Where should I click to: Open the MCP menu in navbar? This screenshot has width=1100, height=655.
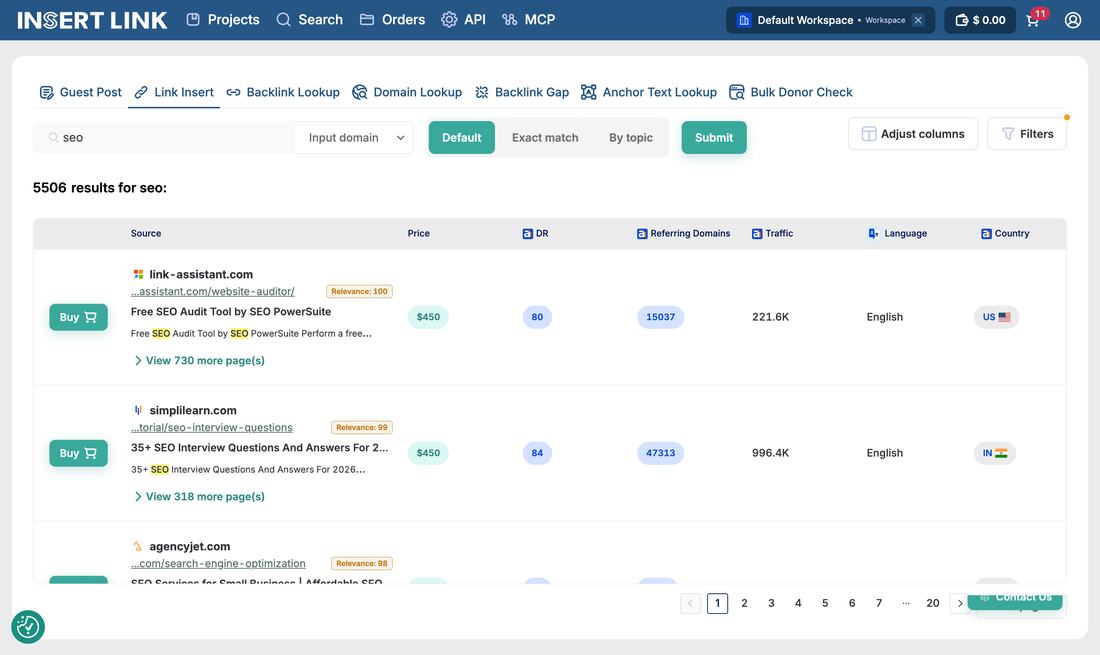529,20
